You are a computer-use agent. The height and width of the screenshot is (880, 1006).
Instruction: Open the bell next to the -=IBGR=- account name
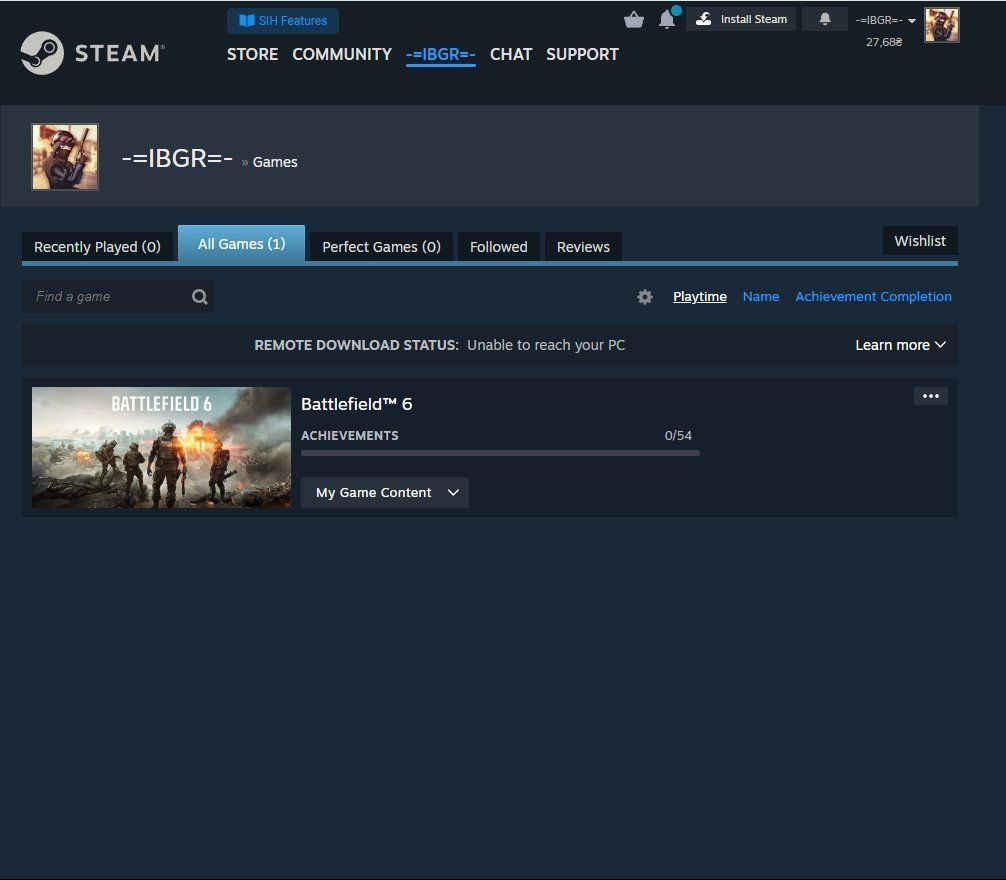point(825,19)
